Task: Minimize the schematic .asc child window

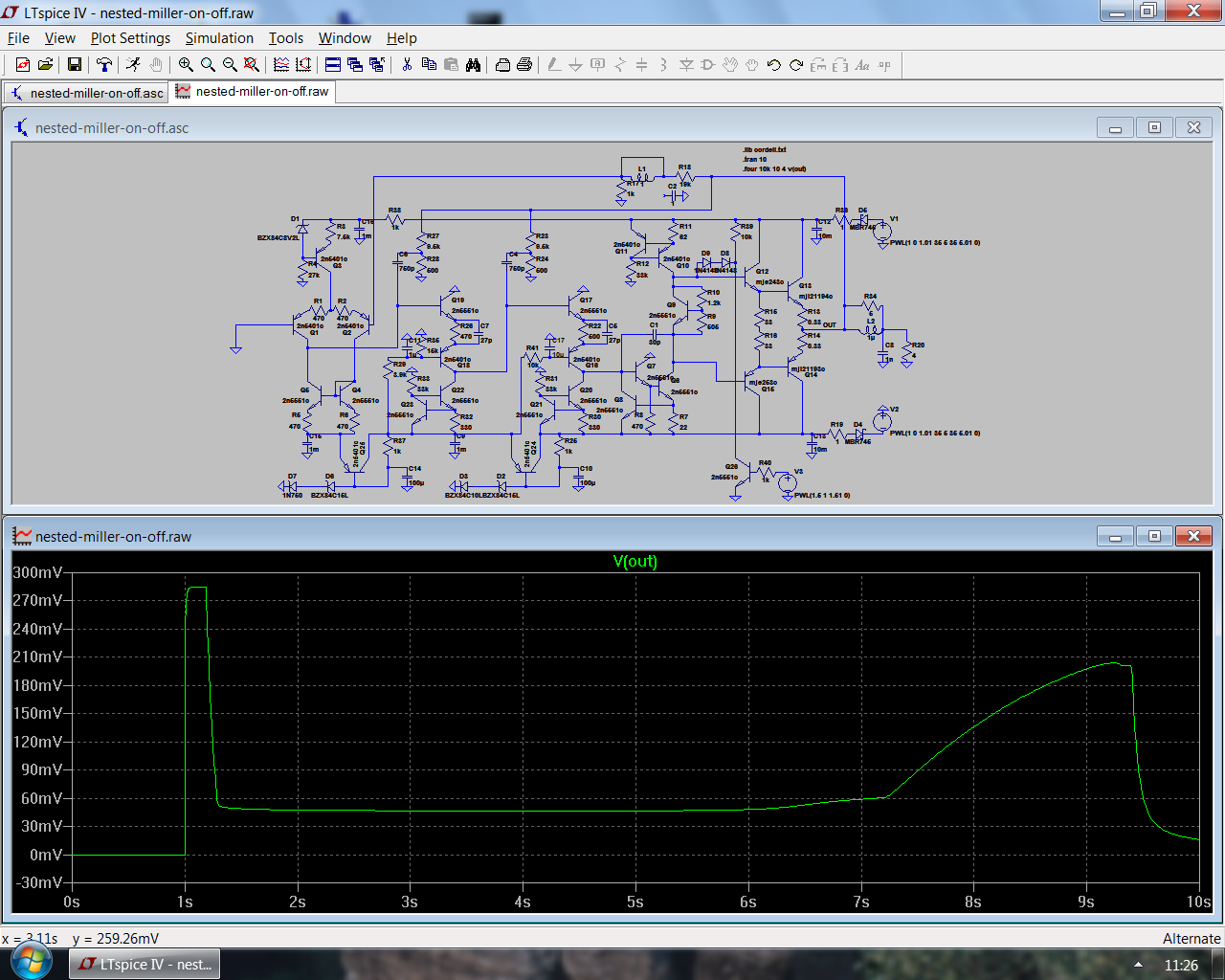Action: point(1115,127)
